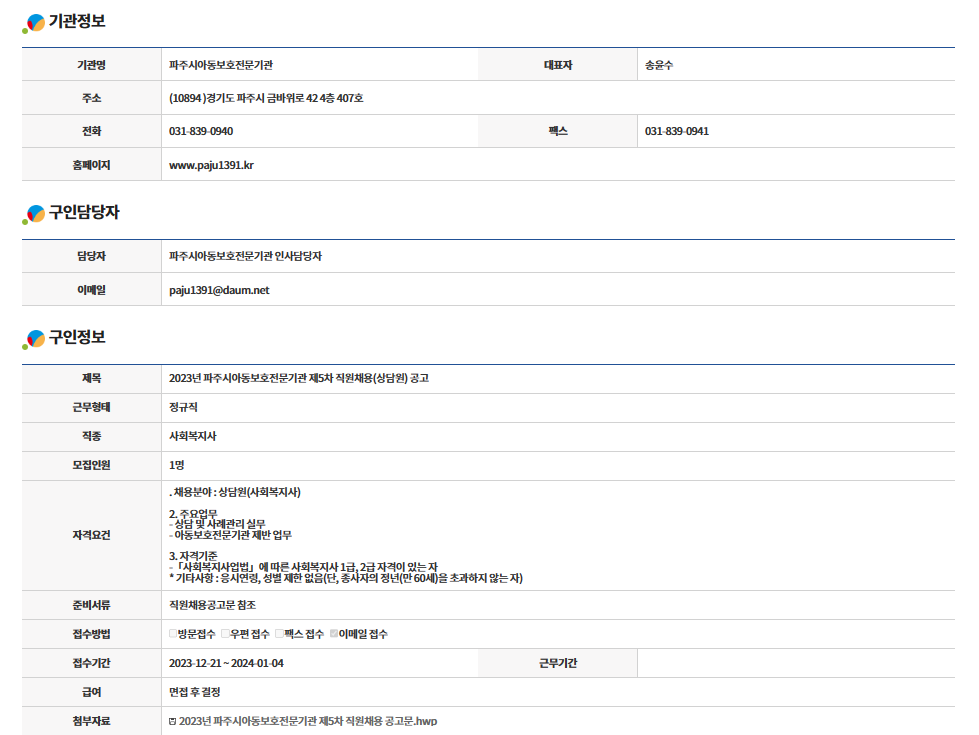Image resolution: width=979 pixels, height=735 pixels.
Task: Click the paju1391@daum.net email address
Action: coord(219,290)
